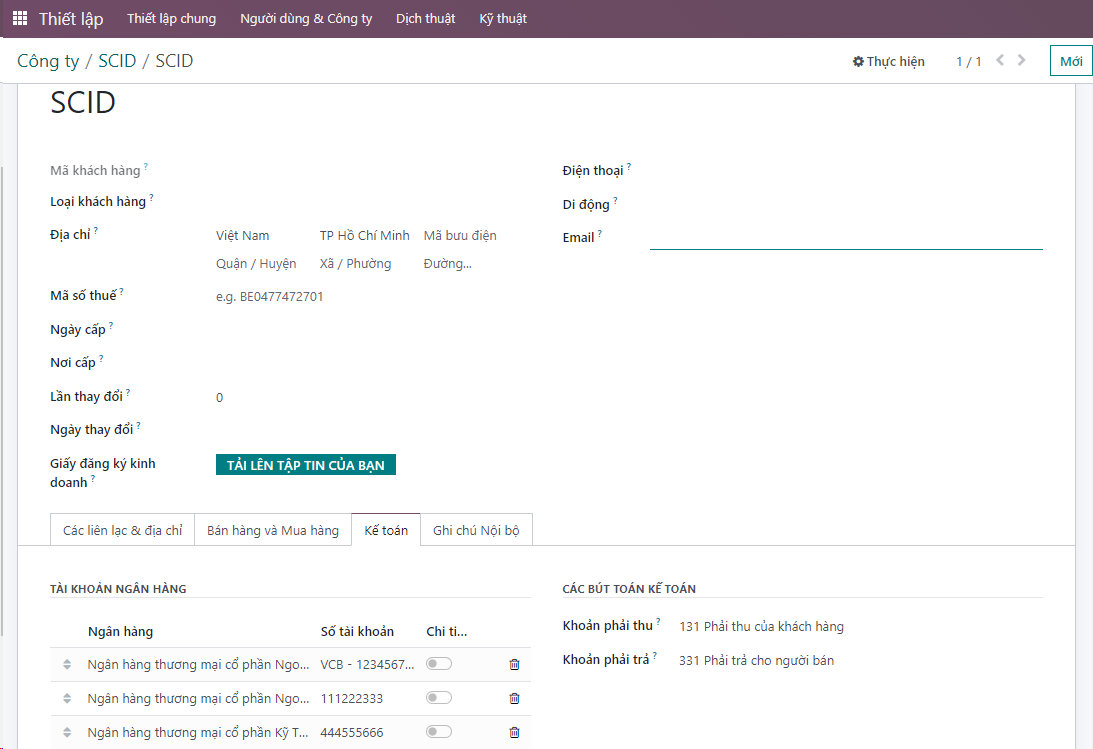Click the Chi ti... column header
Image resolution: width=1093 pixels, height=749 pixels.
point(447,631)
